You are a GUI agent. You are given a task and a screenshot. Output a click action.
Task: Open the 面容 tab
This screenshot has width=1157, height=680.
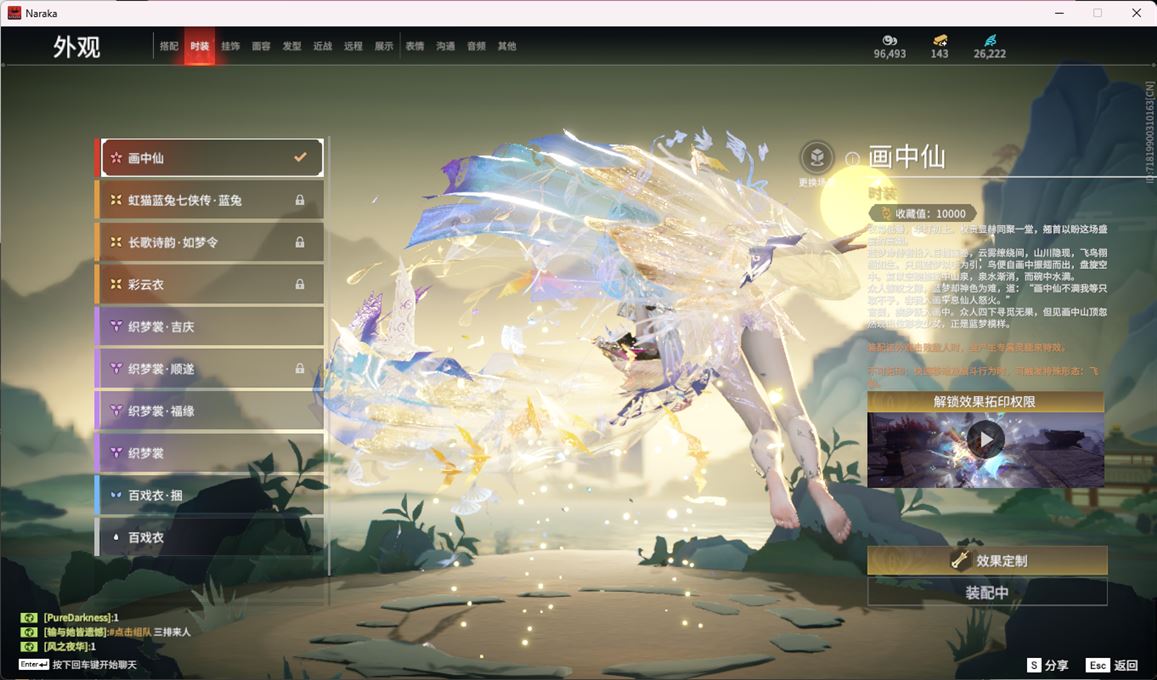pyautogui.click(x=261, y=46)
